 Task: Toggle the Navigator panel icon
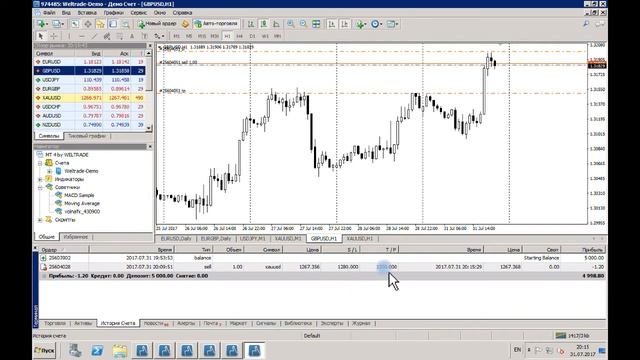click(x=100, y=24)
